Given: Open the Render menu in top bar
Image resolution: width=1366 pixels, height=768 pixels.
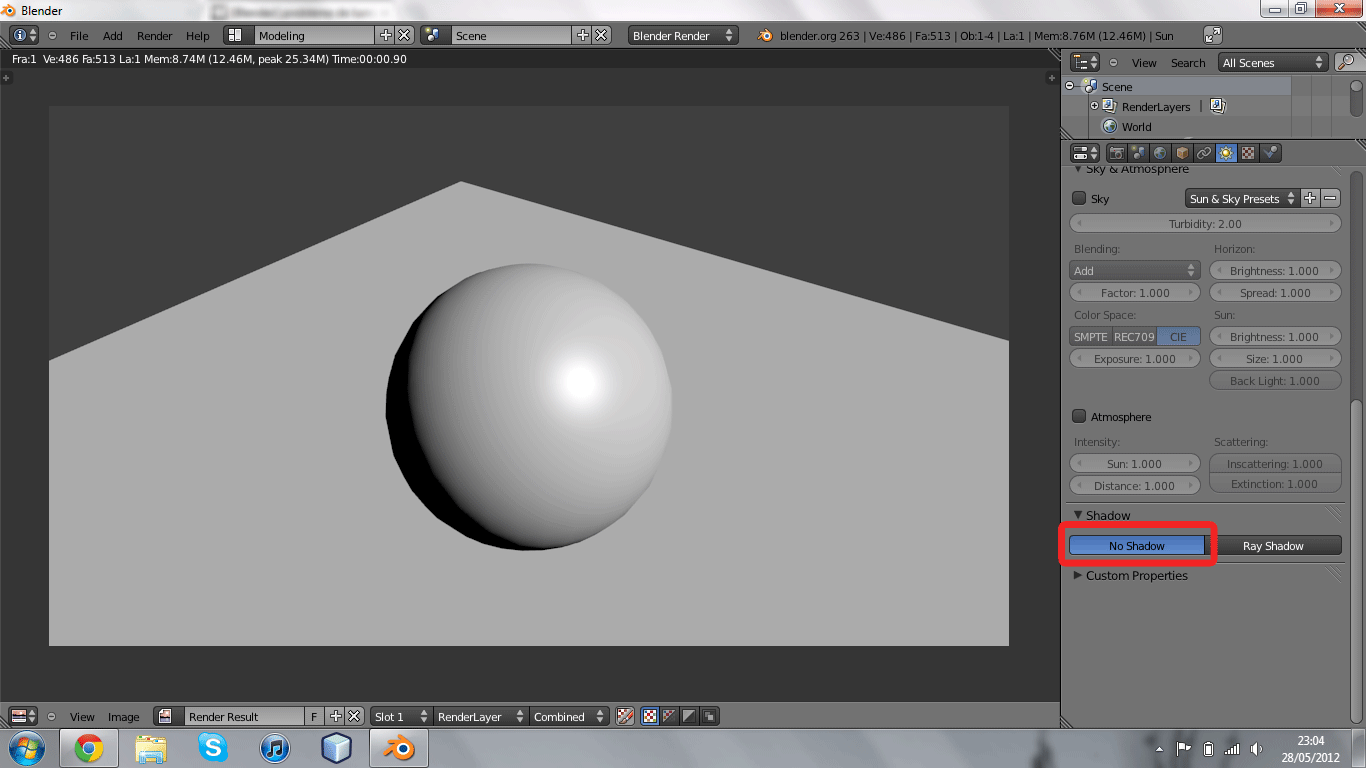Looking at the screenshot, I should pyautogui.click(x=154, y=36).
